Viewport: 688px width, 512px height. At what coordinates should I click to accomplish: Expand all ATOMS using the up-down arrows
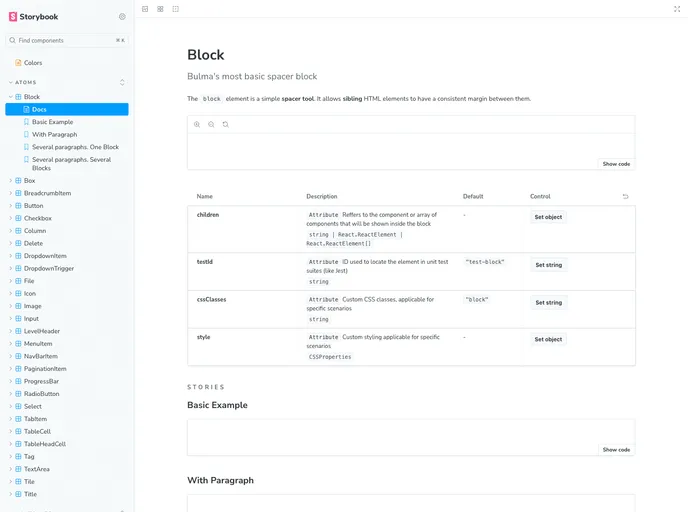click(x=122, y=82)
